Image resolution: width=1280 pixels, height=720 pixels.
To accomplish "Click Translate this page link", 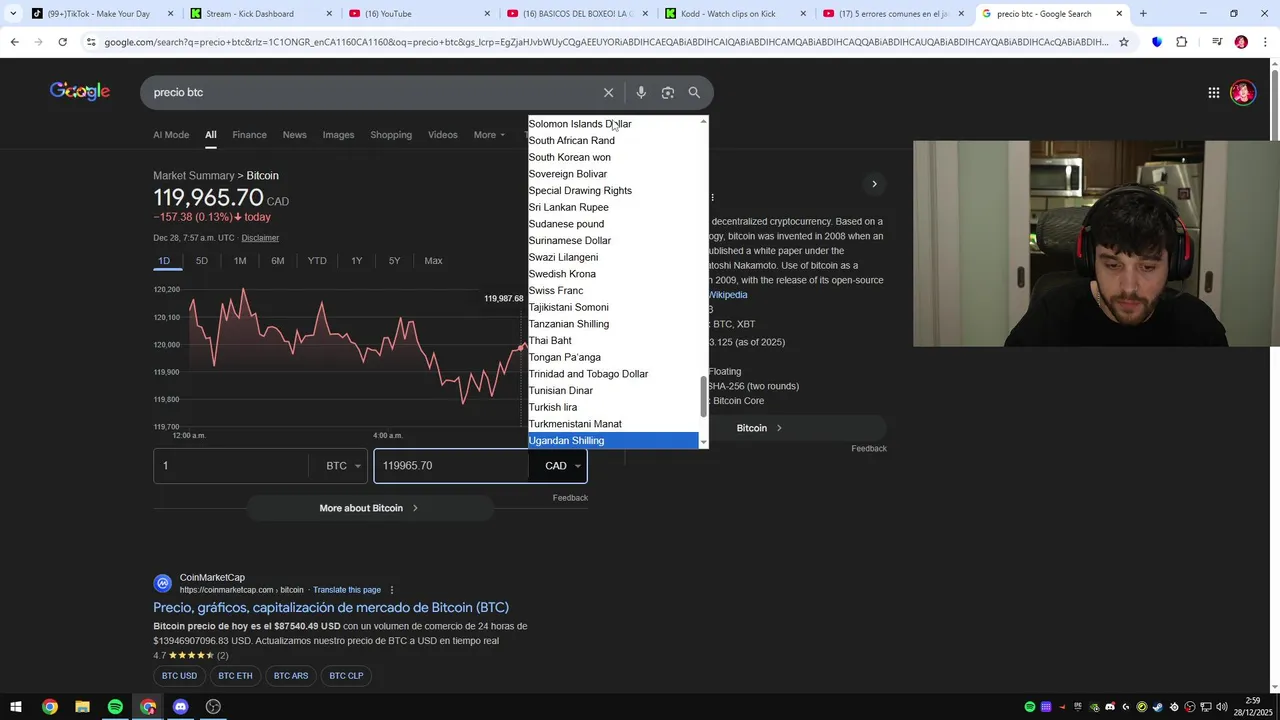I will point(347,590).
